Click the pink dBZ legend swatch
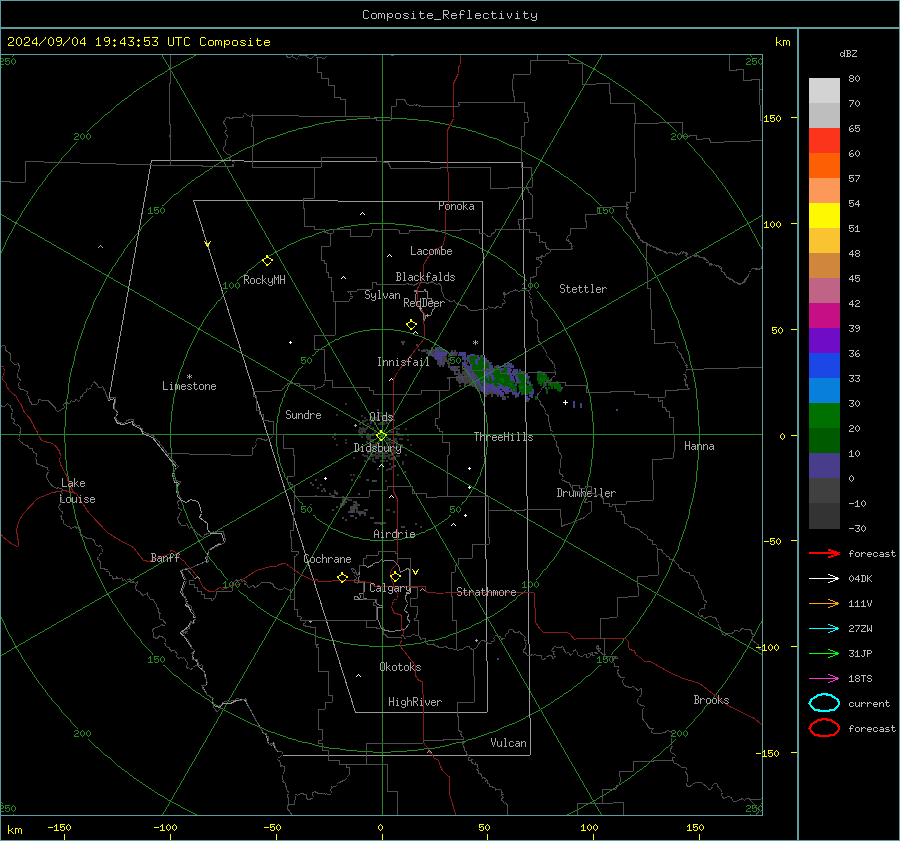The width and height of the screenshot is (900, 841). [x=824, y=290]
